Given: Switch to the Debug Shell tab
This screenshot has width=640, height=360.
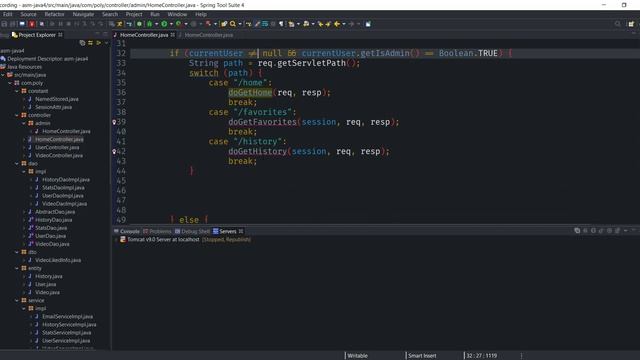Looking at the screenshot, I should pos(192,231).
